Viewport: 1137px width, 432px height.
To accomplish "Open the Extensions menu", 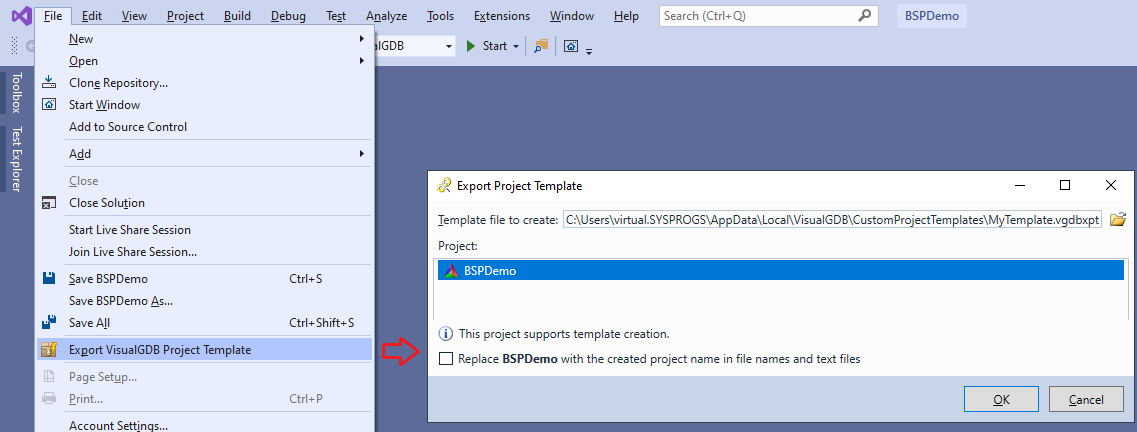I will coord(502,15).
